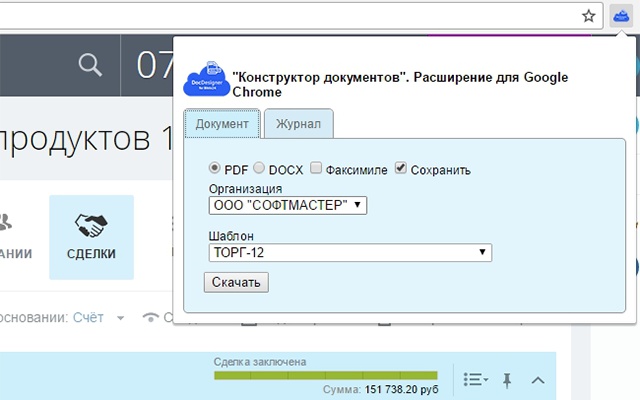640x400 pixels.
Task: Uncheck the Сохранить checkbox
Action: [x=400, y=168]
